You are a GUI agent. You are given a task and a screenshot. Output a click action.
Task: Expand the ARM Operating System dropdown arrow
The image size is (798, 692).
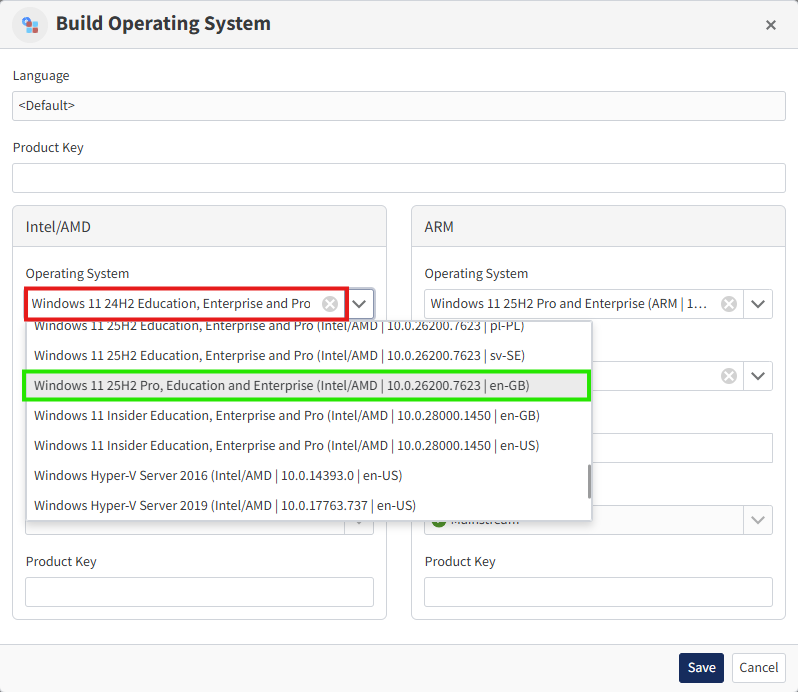(759, 304)
